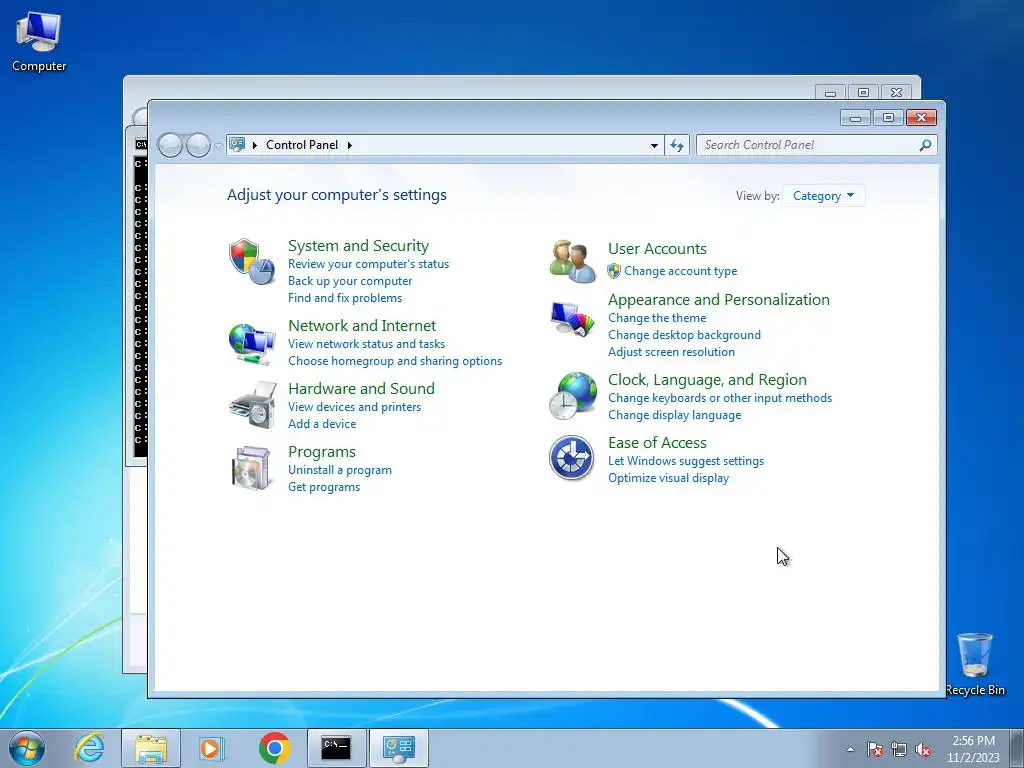Open the View by Category dropdown
This screenshot has width=1024, height=768.
[824, 196]
